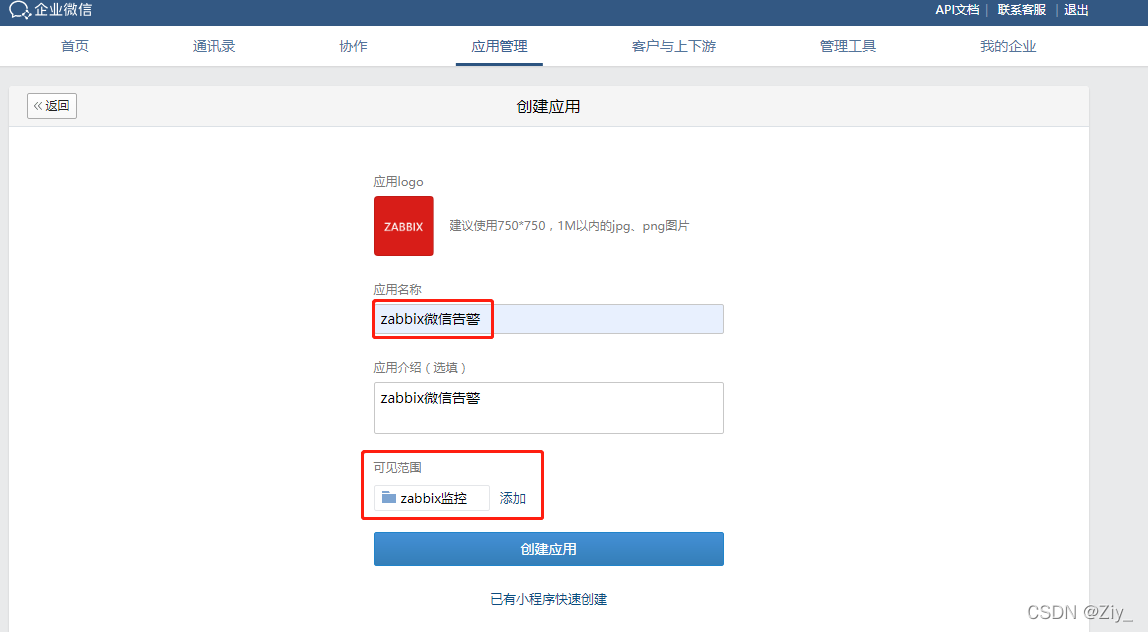Click the 创建应用 page title

(x=548, y=106)
